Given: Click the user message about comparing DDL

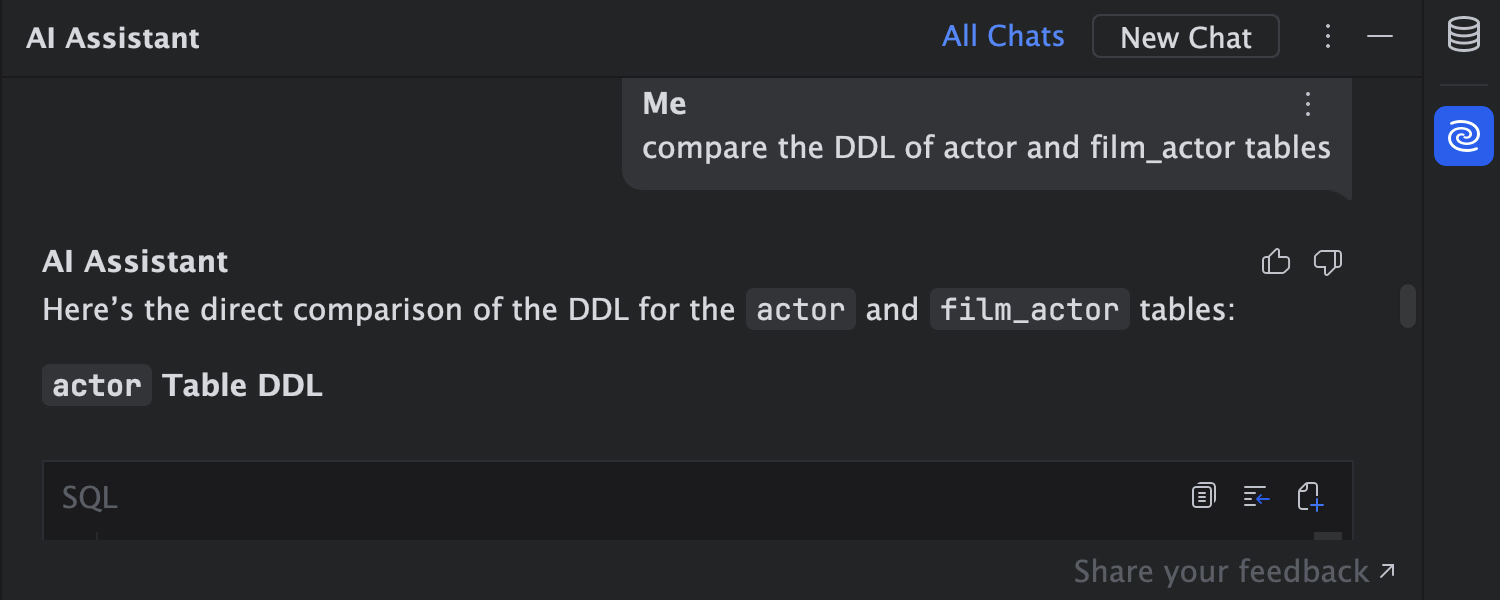Looking at the screenshot, I should [986, 148].
